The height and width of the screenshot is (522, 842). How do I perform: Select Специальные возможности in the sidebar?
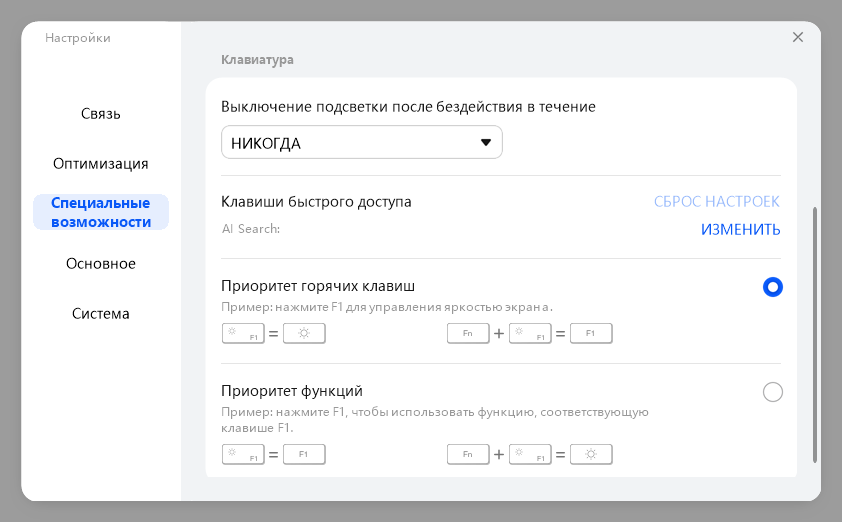pyautogui.click(x=101, y=212)
